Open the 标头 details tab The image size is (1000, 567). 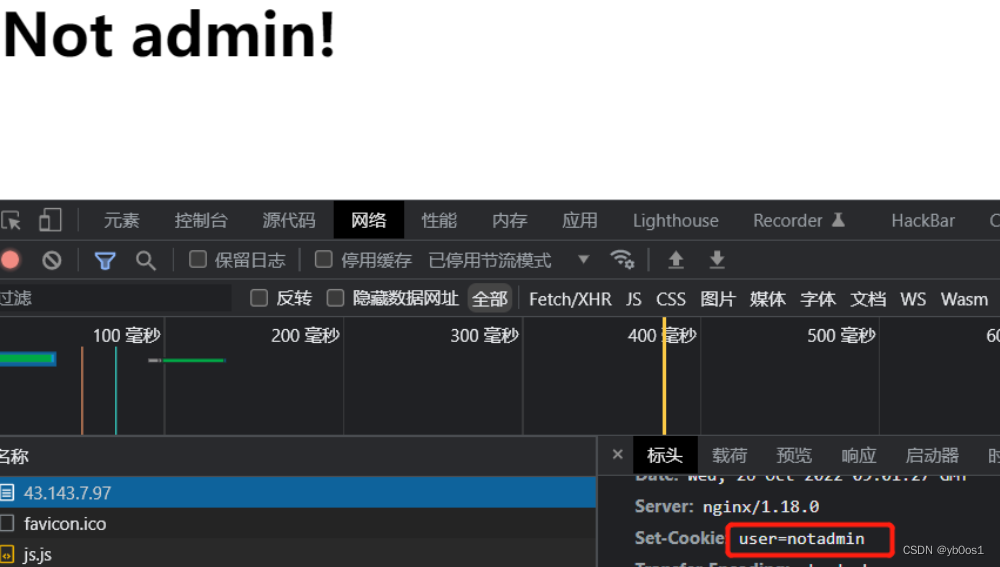click(665, 455)
